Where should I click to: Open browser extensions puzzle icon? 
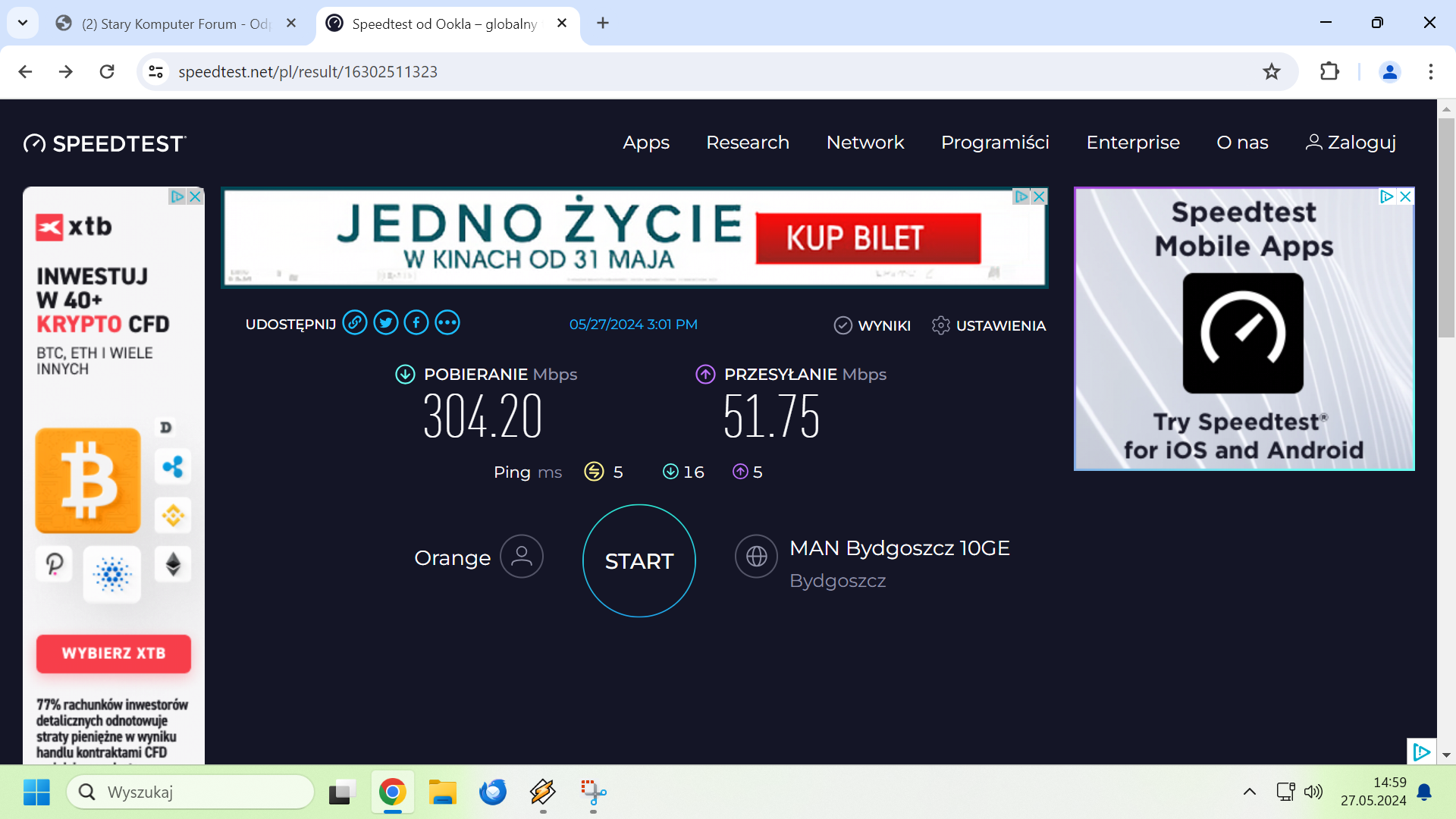1329,71
